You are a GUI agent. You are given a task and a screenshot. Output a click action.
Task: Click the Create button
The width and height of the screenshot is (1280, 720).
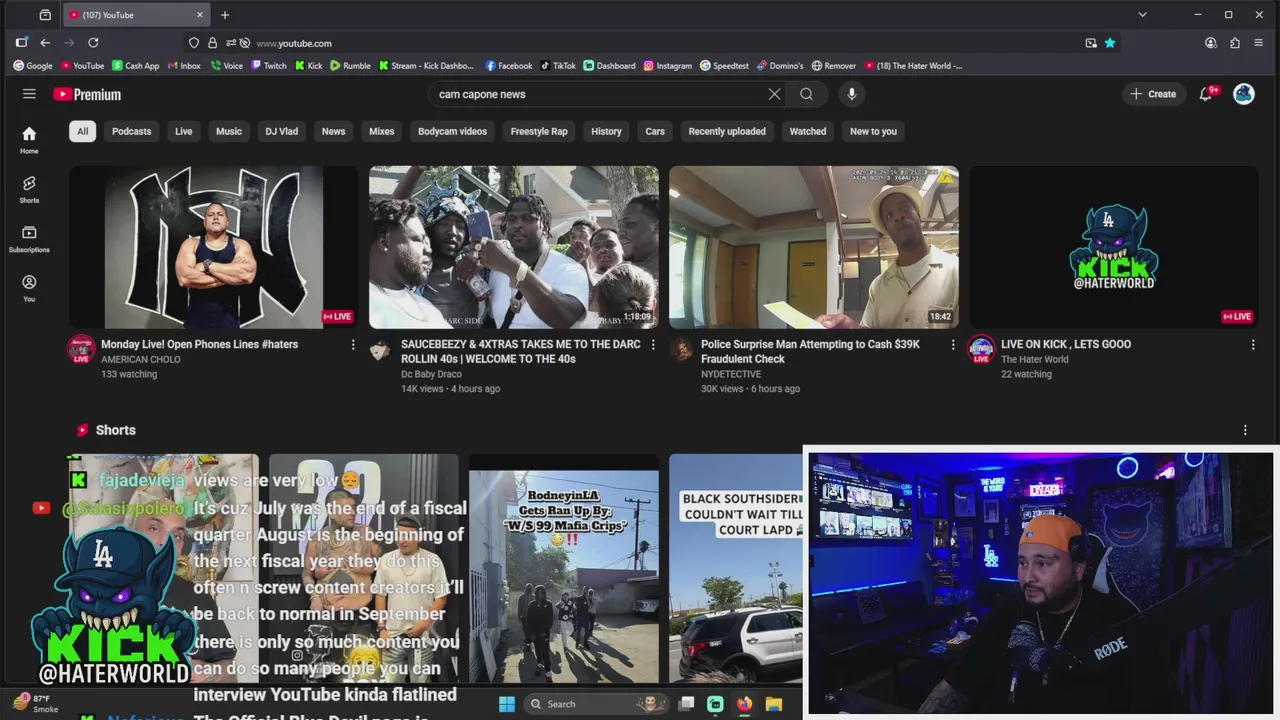(x=1153, y=94)
